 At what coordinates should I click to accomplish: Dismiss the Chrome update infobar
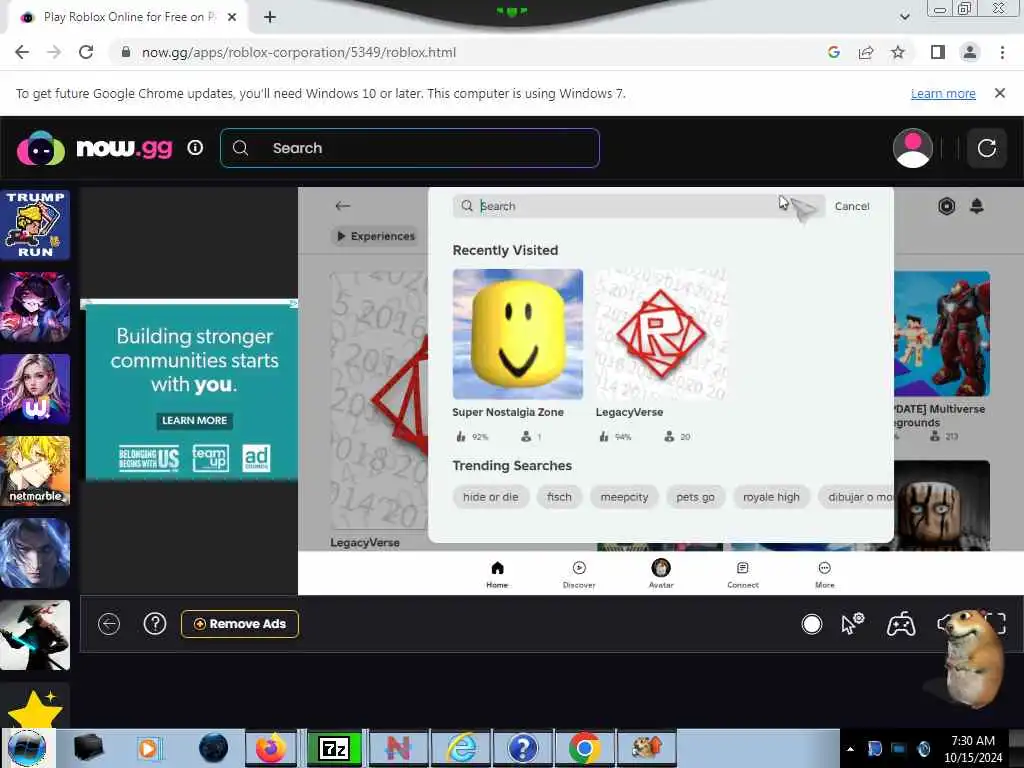point(999,93)
